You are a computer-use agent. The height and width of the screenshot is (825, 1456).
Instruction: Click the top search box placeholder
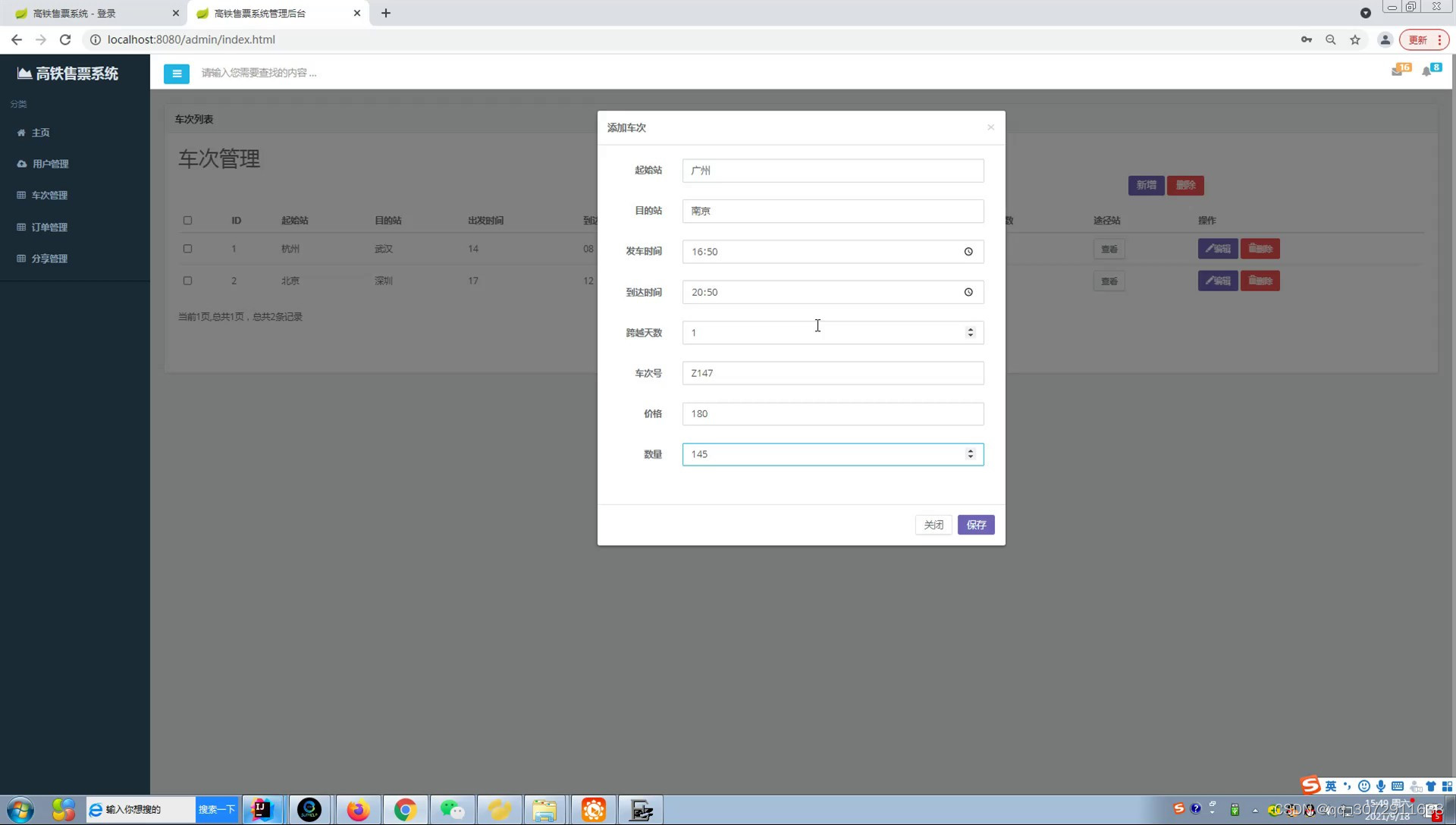pos(259,73)
